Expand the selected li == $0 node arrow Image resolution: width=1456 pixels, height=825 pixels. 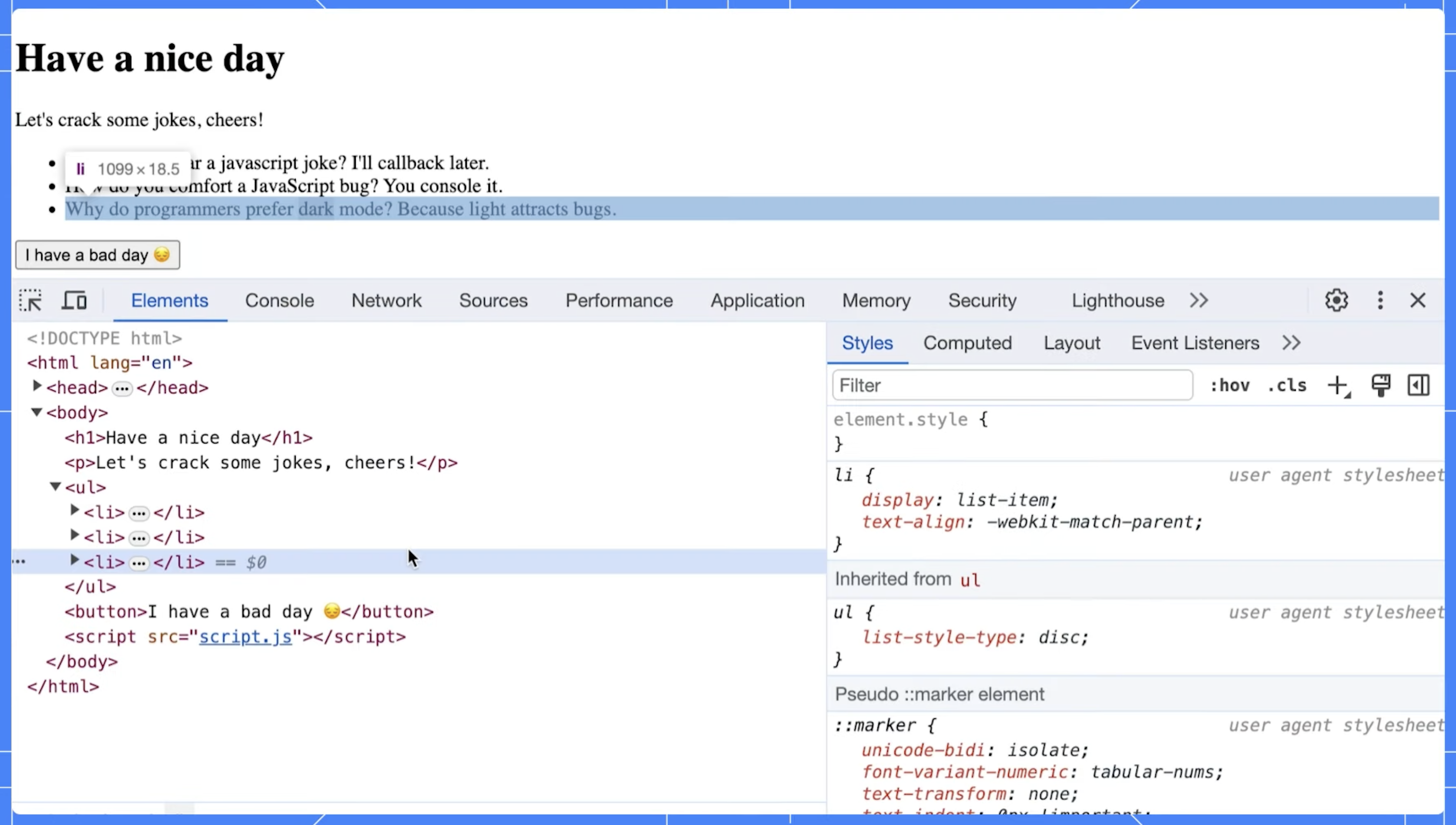(74, 560)
